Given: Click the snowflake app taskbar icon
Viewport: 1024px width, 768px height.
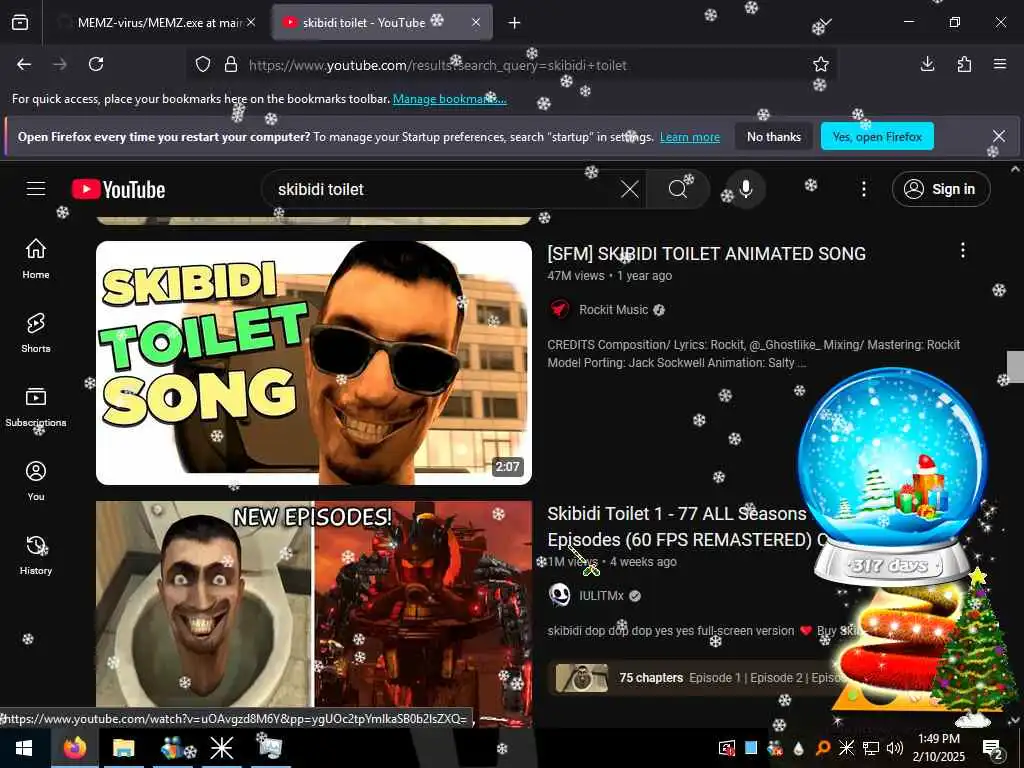Looking at the screenshot, I should point(221,748).
